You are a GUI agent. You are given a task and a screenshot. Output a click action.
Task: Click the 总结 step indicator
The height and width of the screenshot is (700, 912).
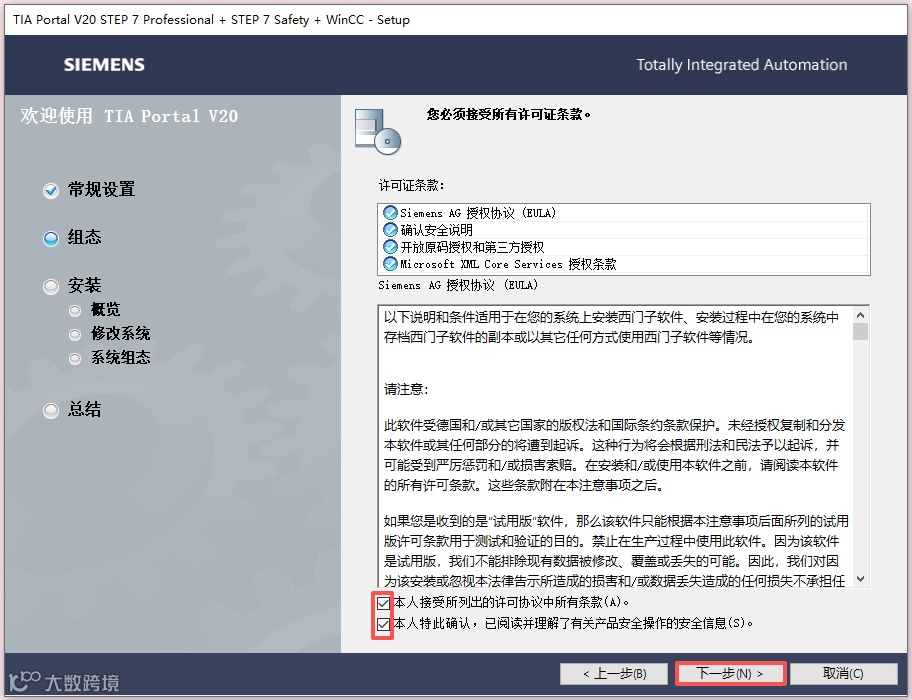tap(51, 410)
